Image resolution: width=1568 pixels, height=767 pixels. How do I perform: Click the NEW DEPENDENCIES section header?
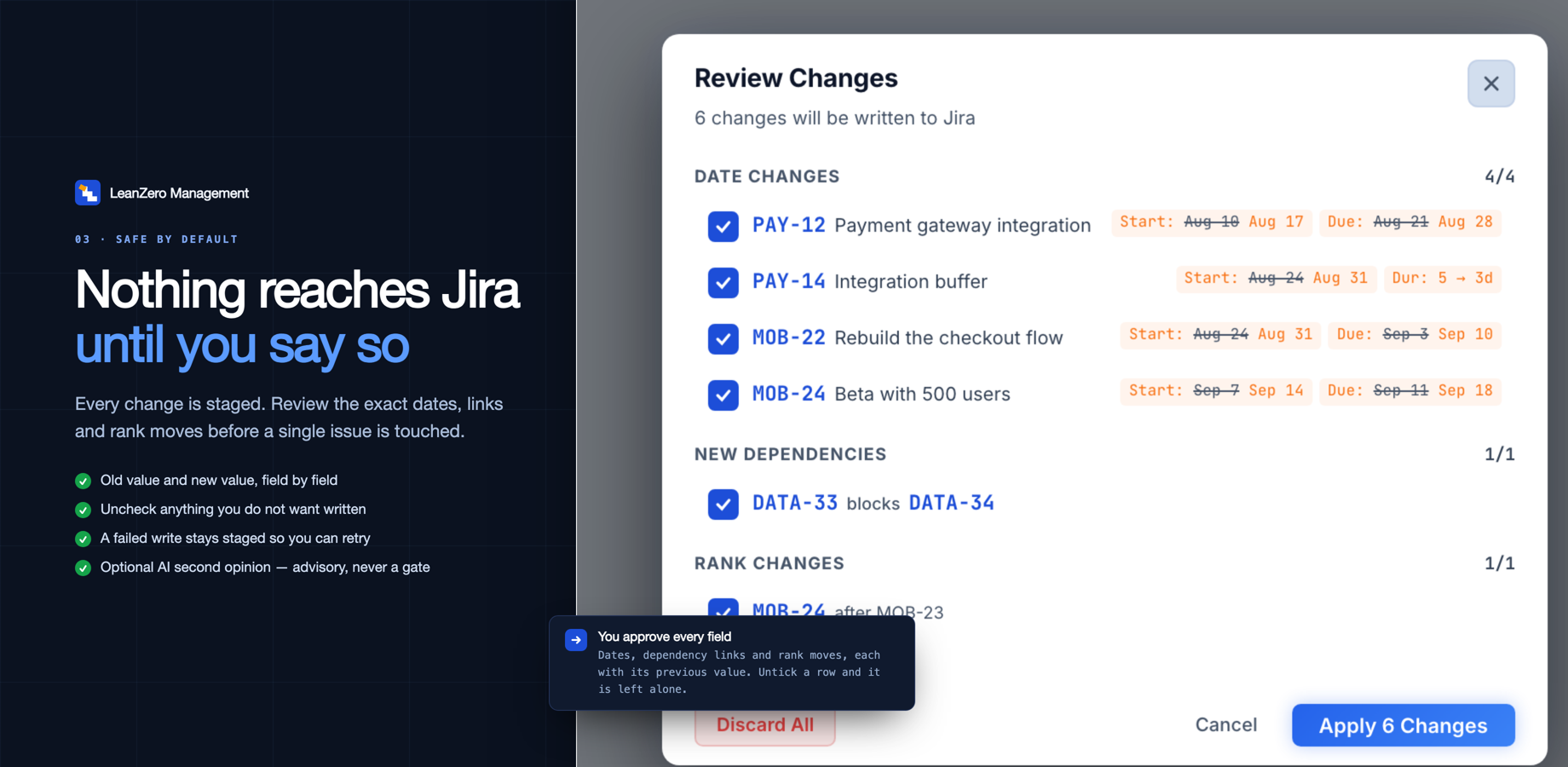tap(790, 454)
